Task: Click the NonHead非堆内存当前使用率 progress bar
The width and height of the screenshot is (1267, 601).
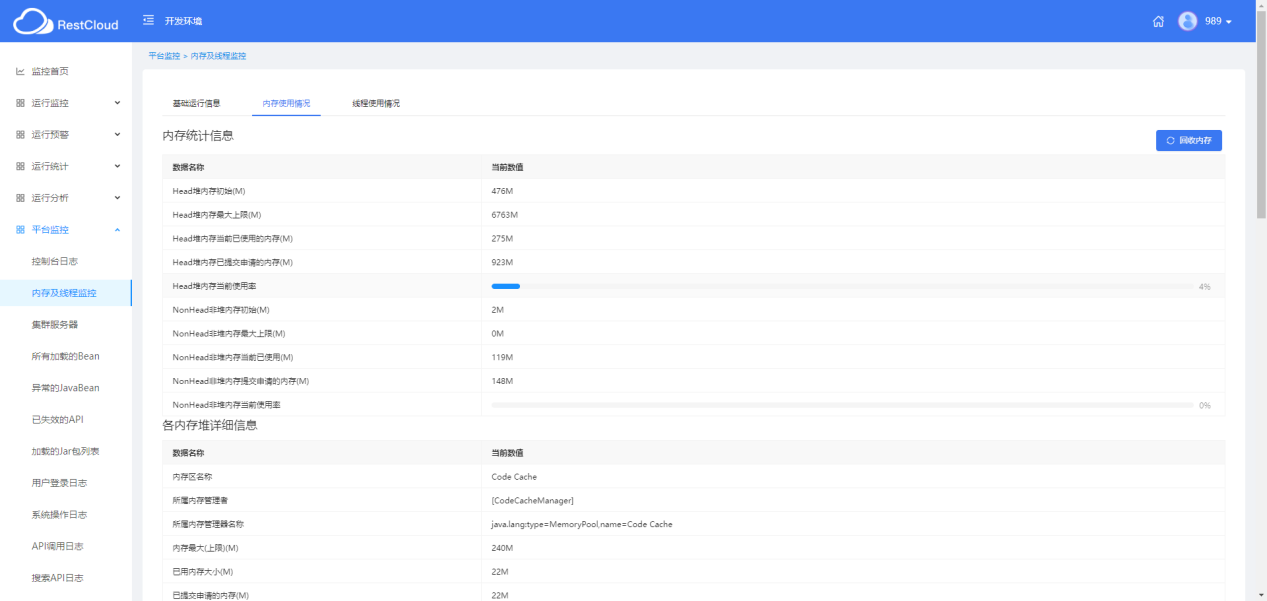Action: (x=842, y=405)
